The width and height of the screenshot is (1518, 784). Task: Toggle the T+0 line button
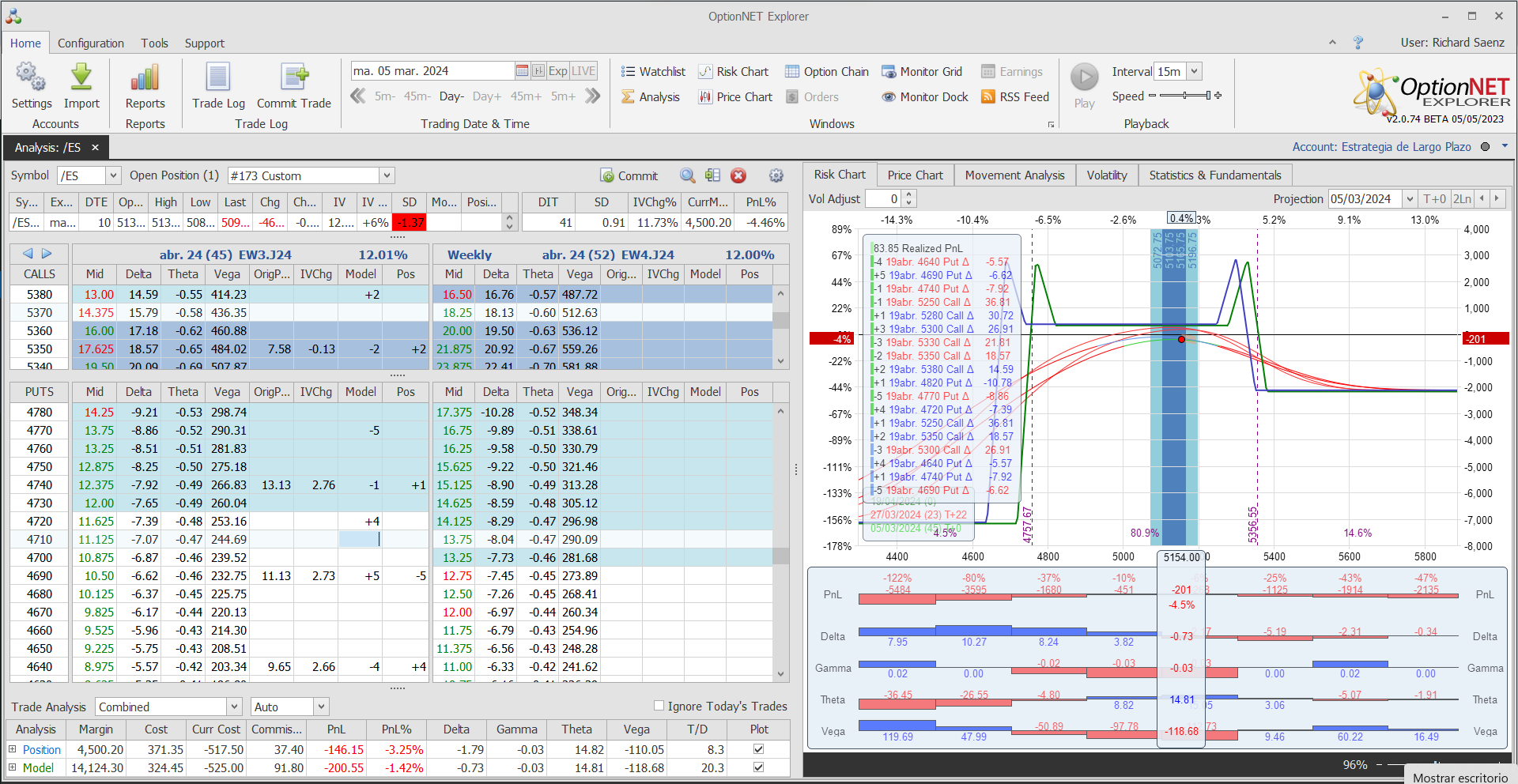click(1434, 199)
